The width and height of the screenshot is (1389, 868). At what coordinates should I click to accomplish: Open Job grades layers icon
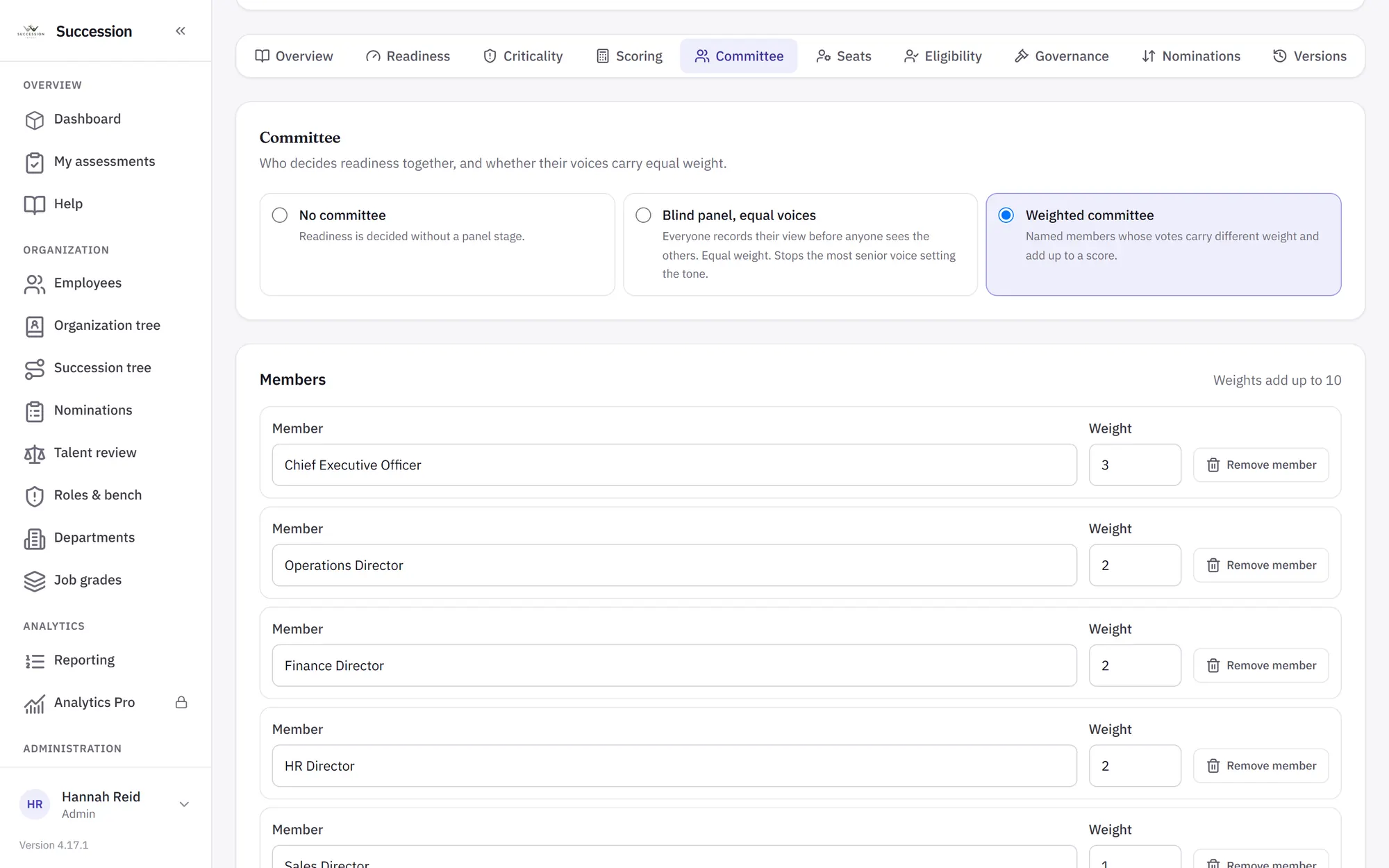coord(34,581)
